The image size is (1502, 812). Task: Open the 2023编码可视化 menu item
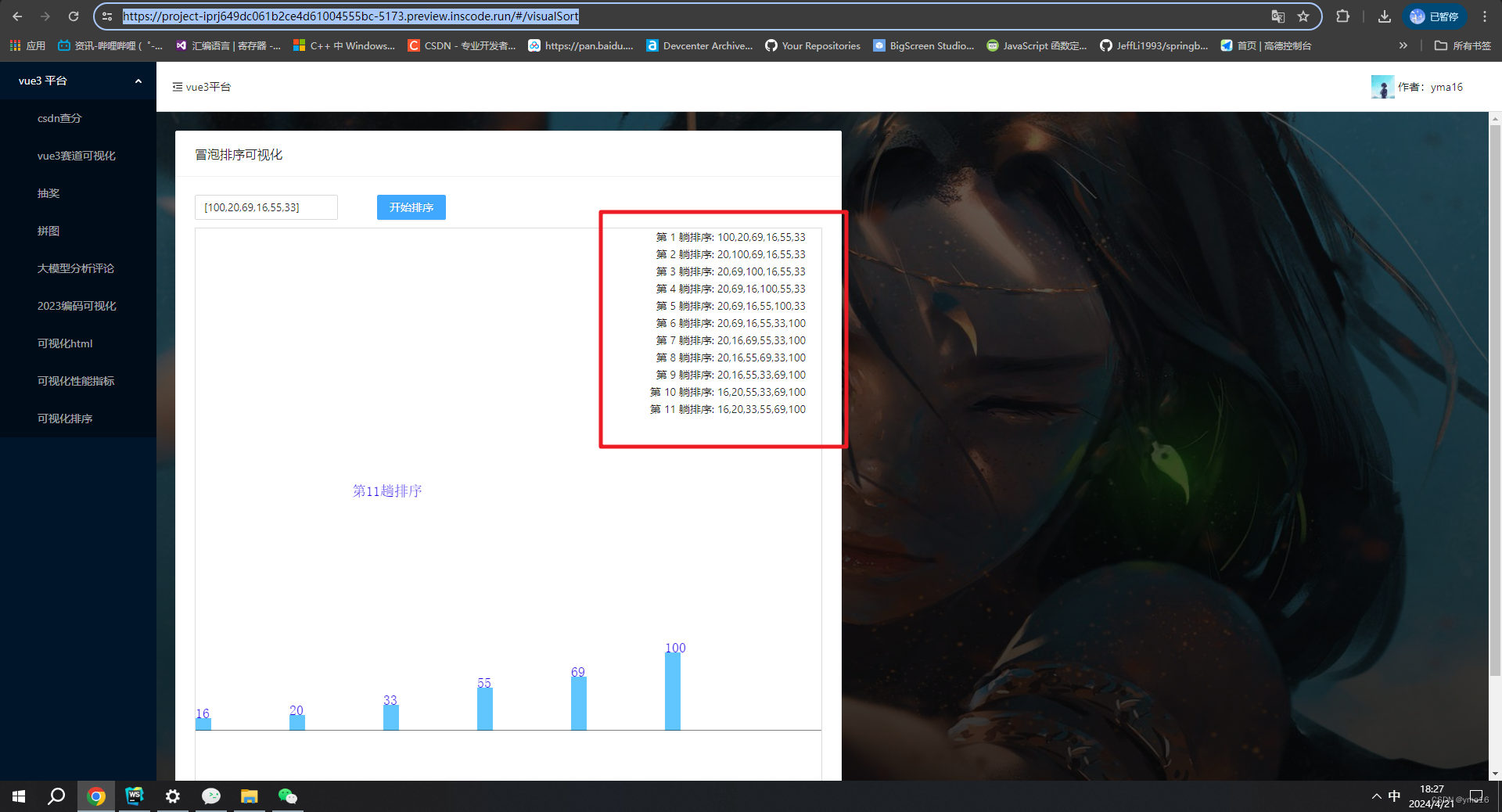coord(78,306)
